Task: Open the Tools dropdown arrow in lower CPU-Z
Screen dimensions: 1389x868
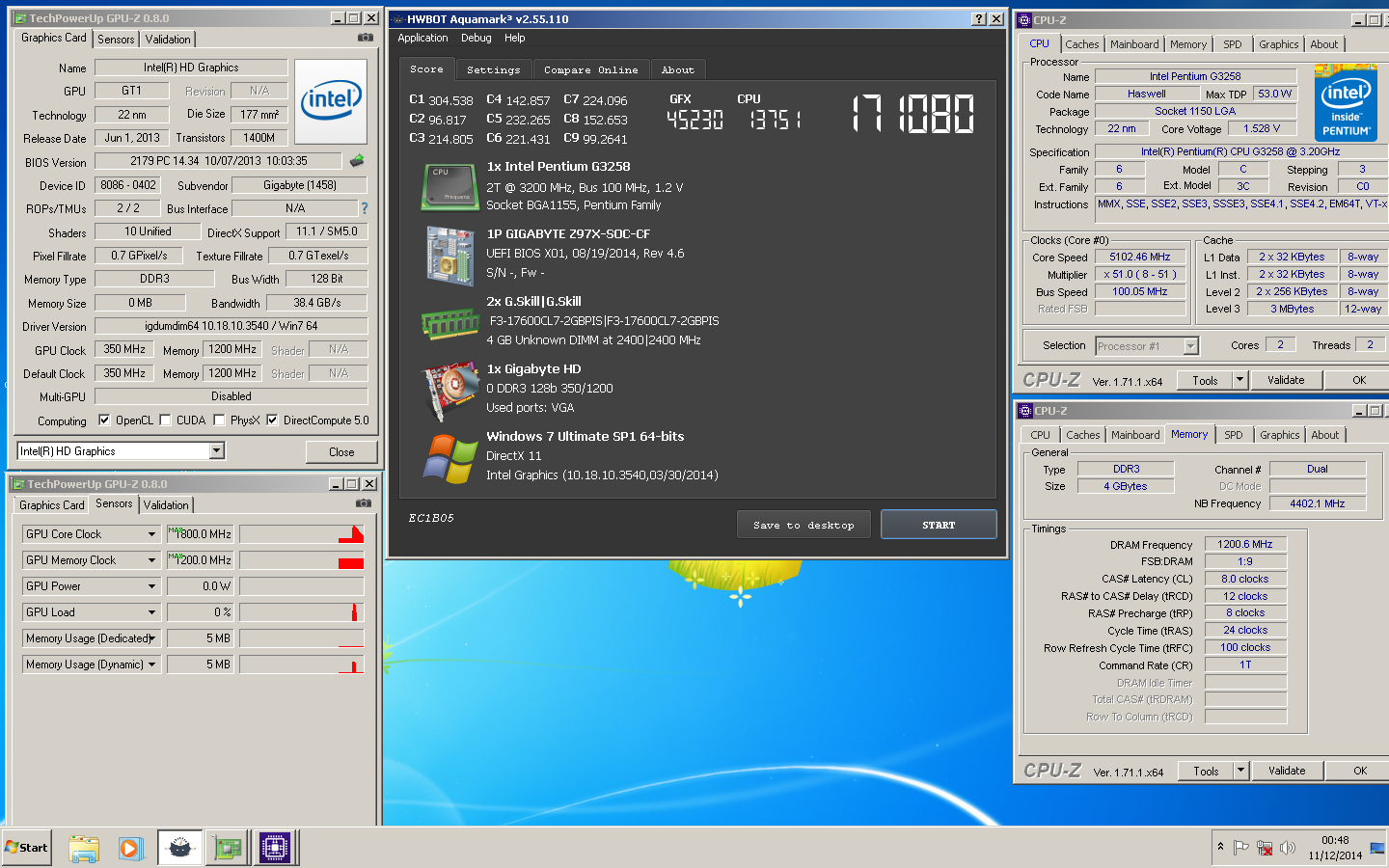Action: coord(1241,771)
